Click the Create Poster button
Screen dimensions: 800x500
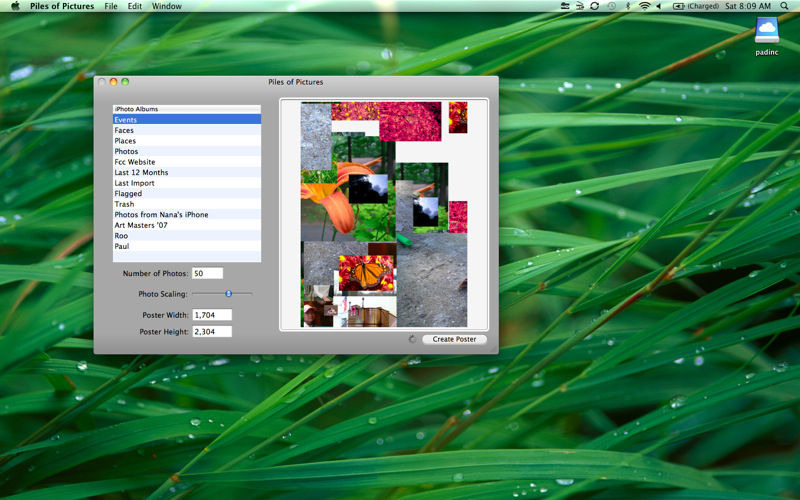pyautogui.click(x=454, y=339)
